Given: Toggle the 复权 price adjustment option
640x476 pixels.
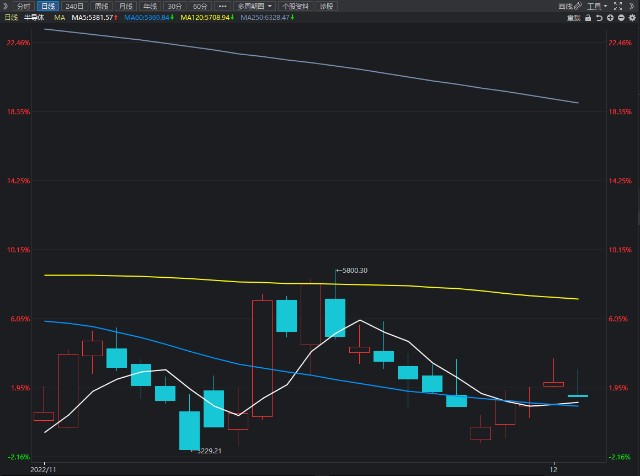Looking at the screenshot, I should [574, 18].
